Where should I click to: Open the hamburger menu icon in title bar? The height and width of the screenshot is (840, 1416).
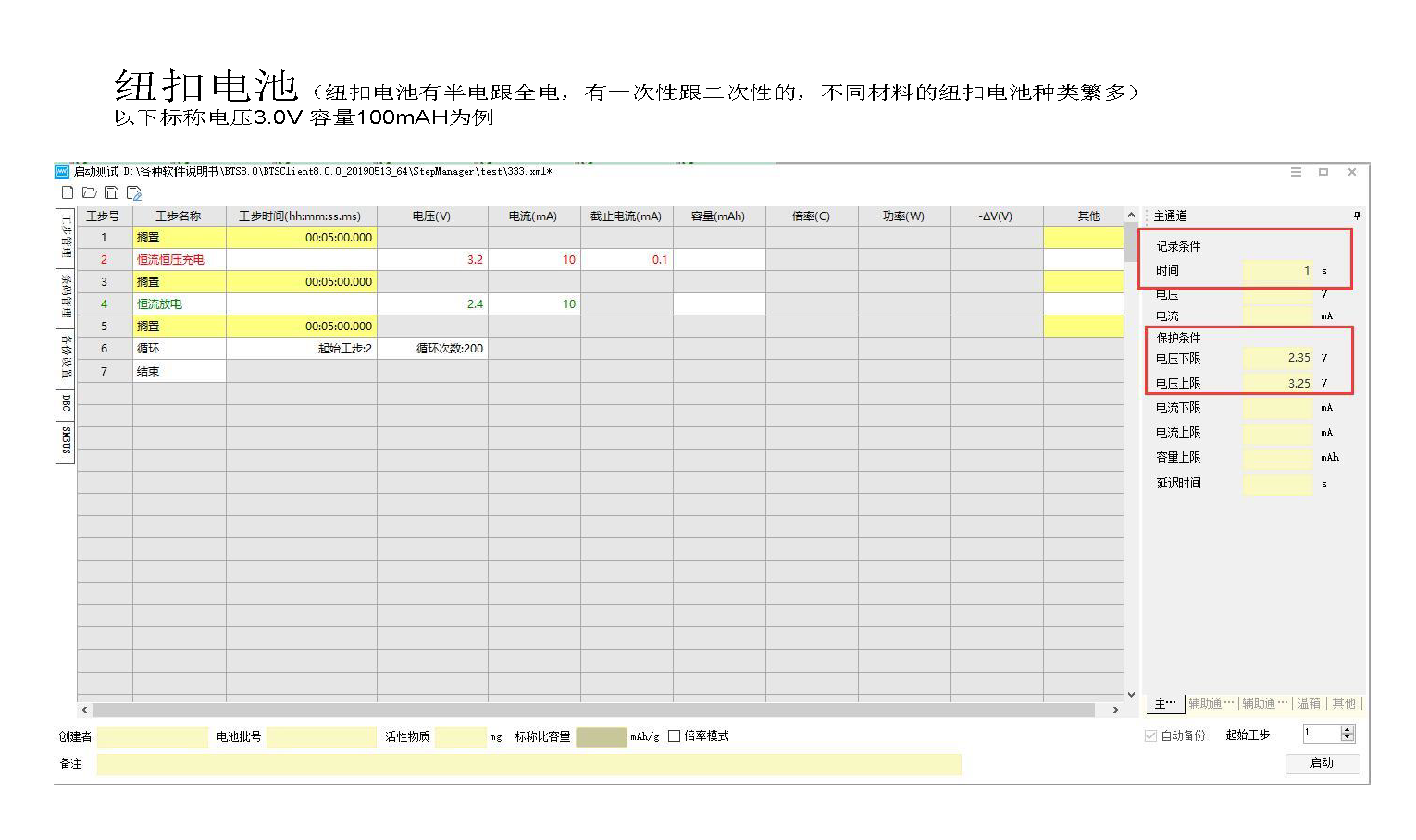[1296, 172]
